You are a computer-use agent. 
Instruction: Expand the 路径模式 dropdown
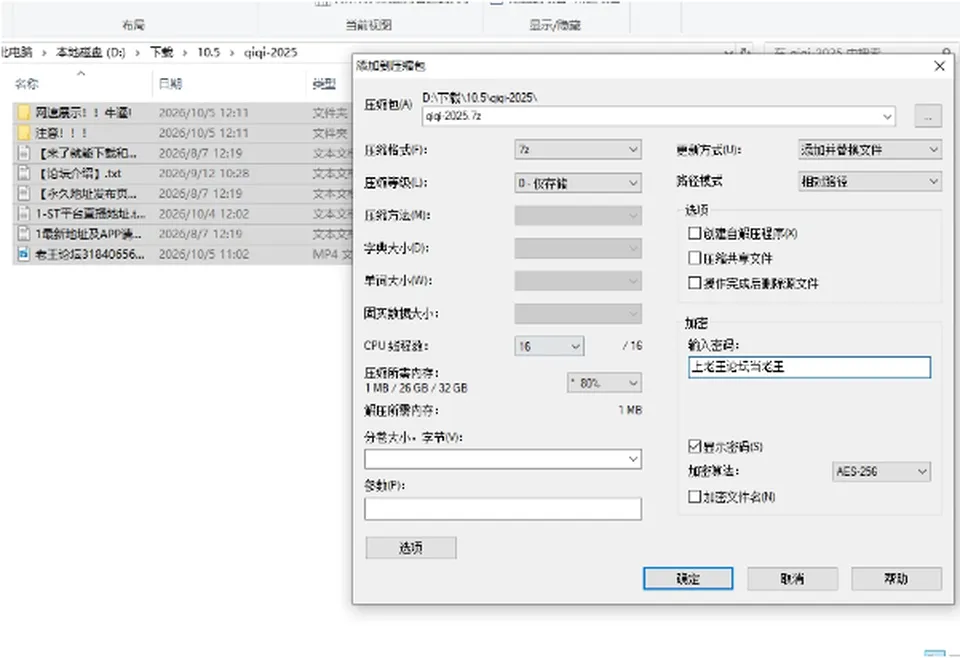coord(869,181)
